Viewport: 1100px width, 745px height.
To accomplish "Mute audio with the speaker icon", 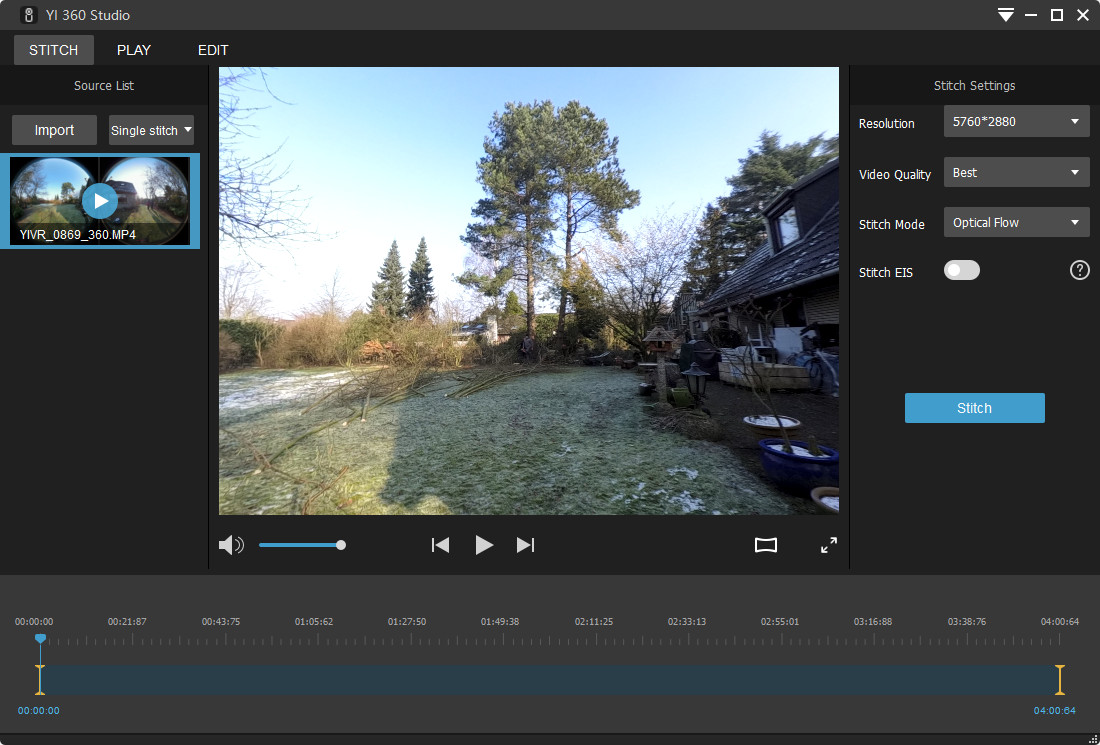I will [x=230, y=545].
